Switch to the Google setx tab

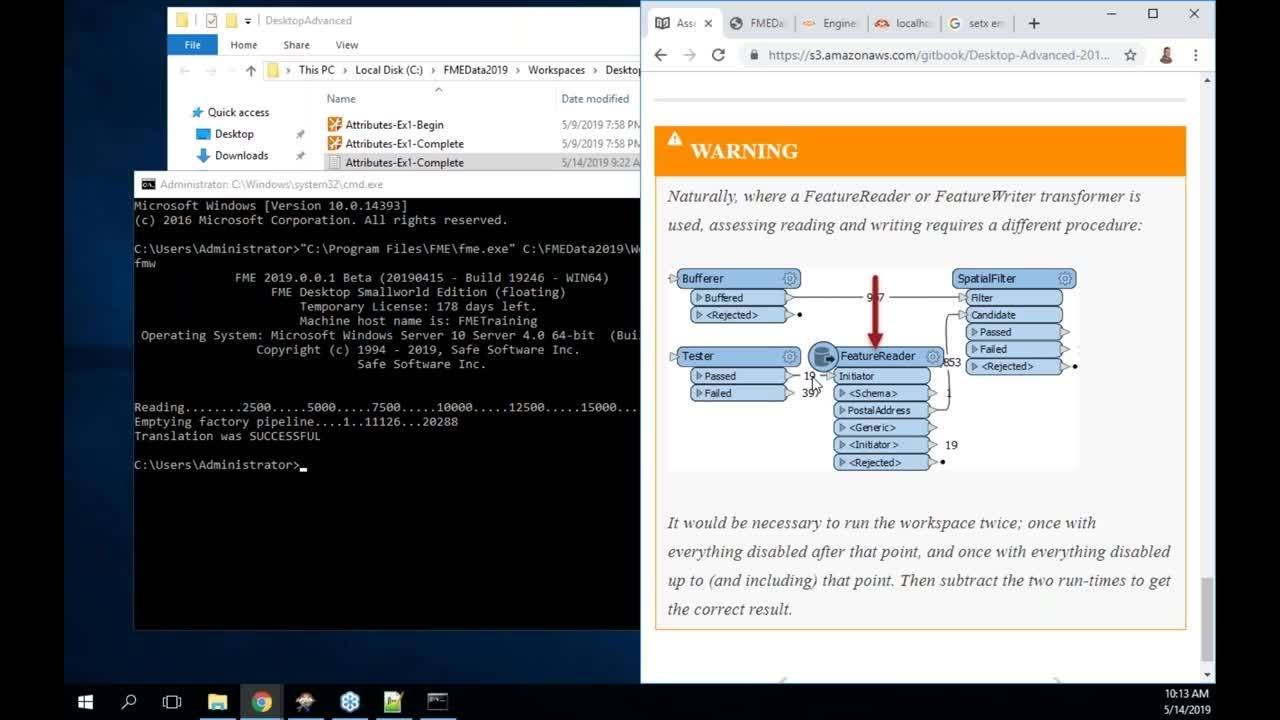(974, 23)
